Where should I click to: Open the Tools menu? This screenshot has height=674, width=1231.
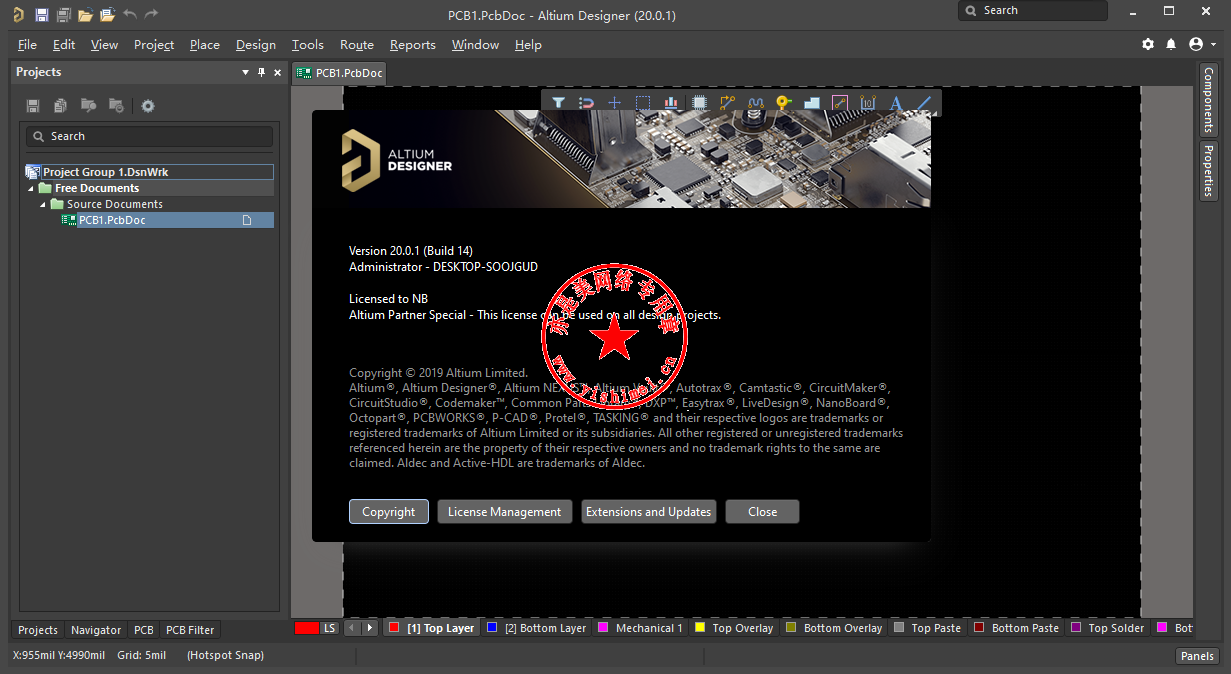point(308,44)
